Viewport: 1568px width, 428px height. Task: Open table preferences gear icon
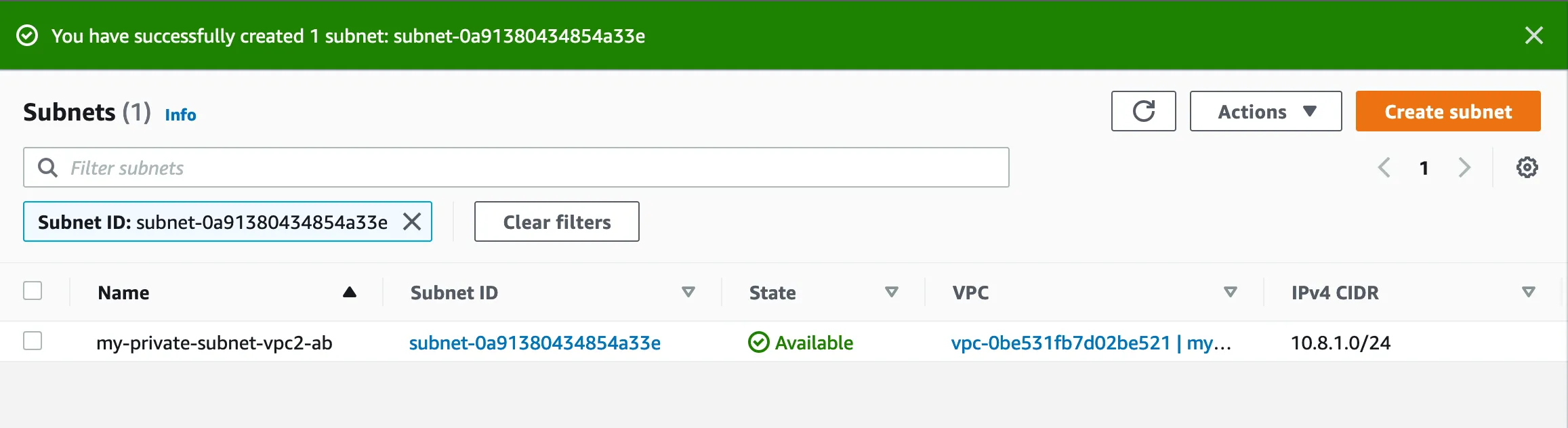click(1527, 167)
